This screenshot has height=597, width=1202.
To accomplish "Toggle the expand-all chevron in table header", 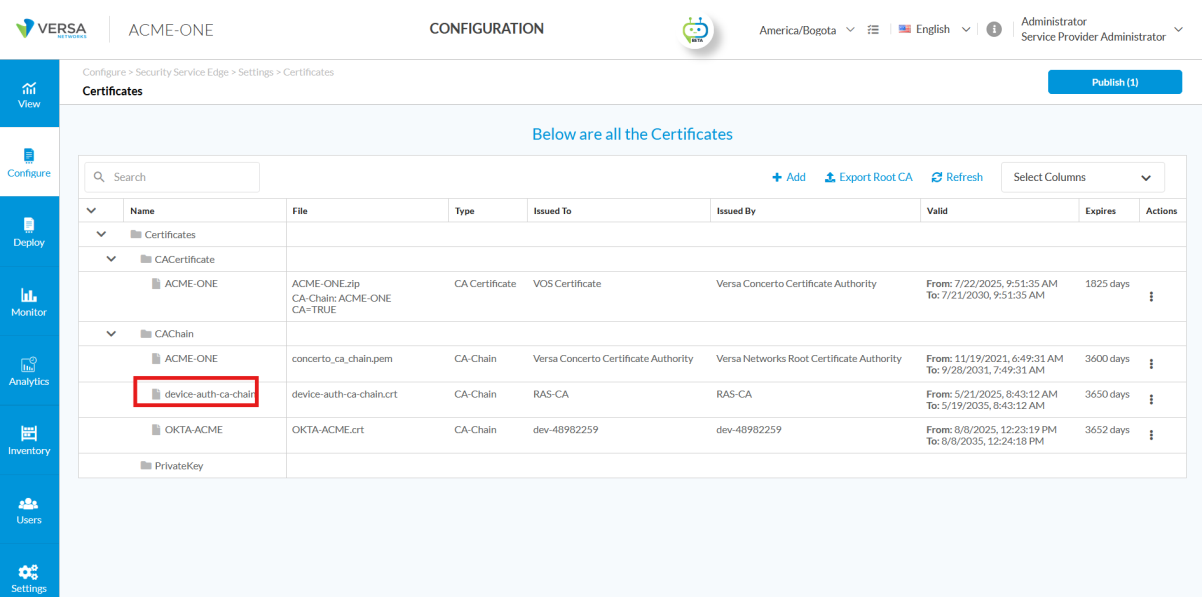I will coord(92,211).
